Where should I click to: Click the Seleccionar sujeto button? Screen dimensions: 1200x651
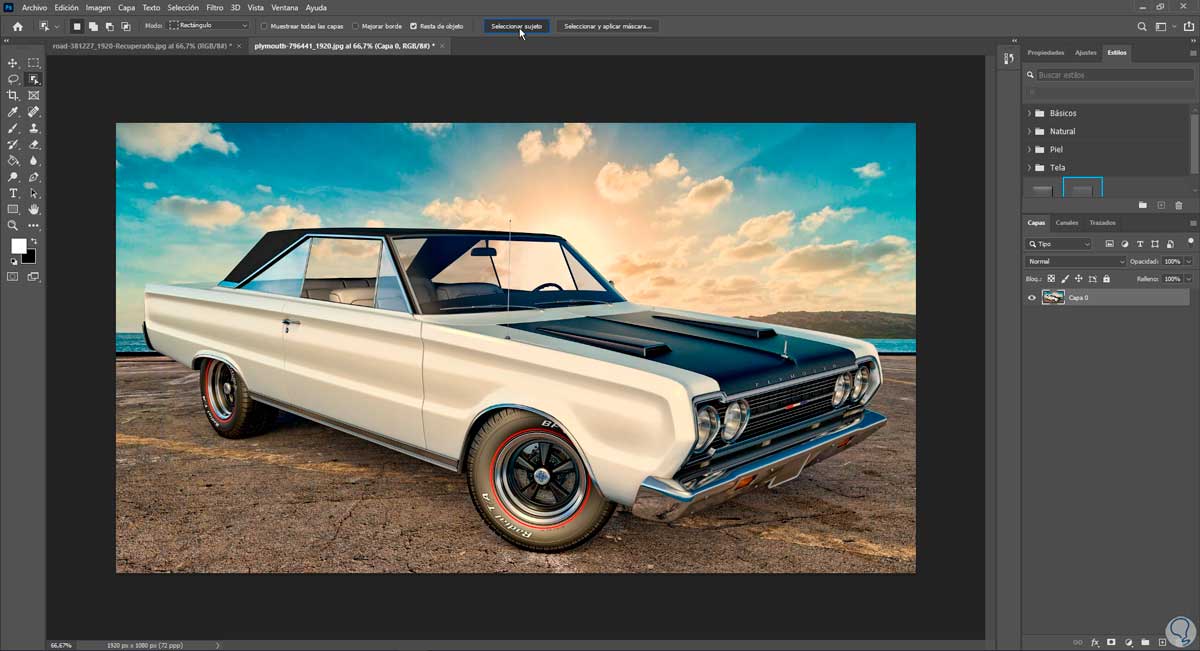pyautogui.click(x=516, y=26)
